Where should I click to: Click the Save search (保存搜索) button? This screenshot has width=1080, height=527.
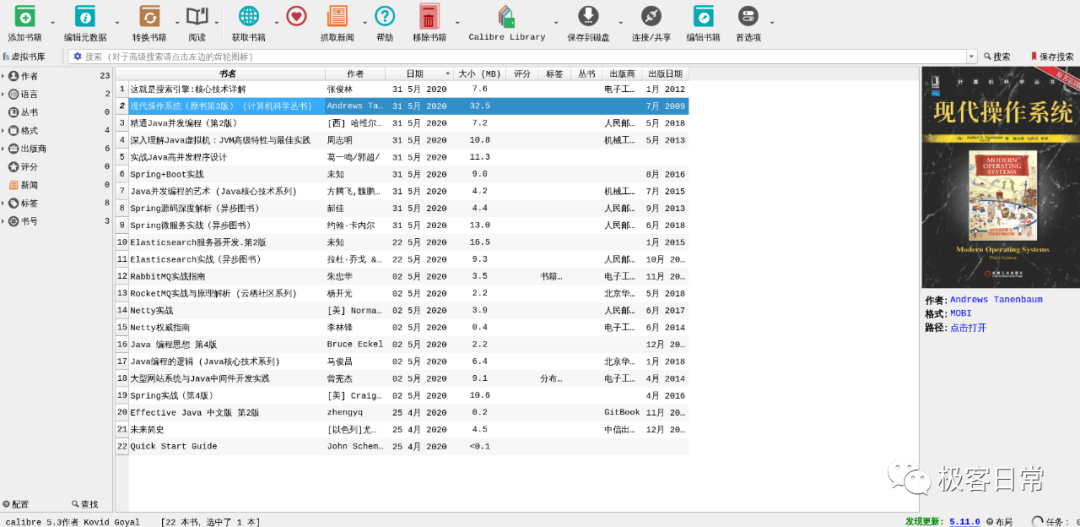(1052, 56)
